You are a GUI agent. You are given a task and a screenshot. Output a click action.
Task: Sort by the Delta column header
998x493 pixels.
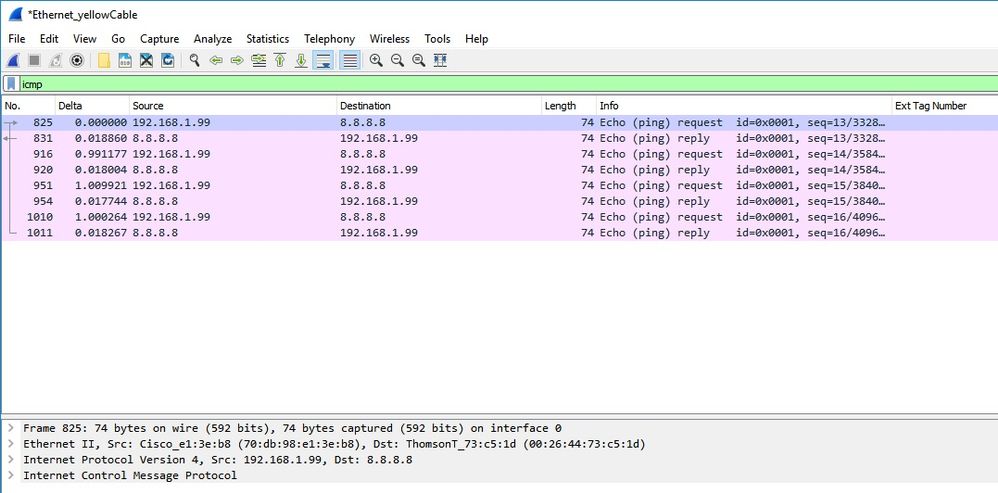click(92, 106)
